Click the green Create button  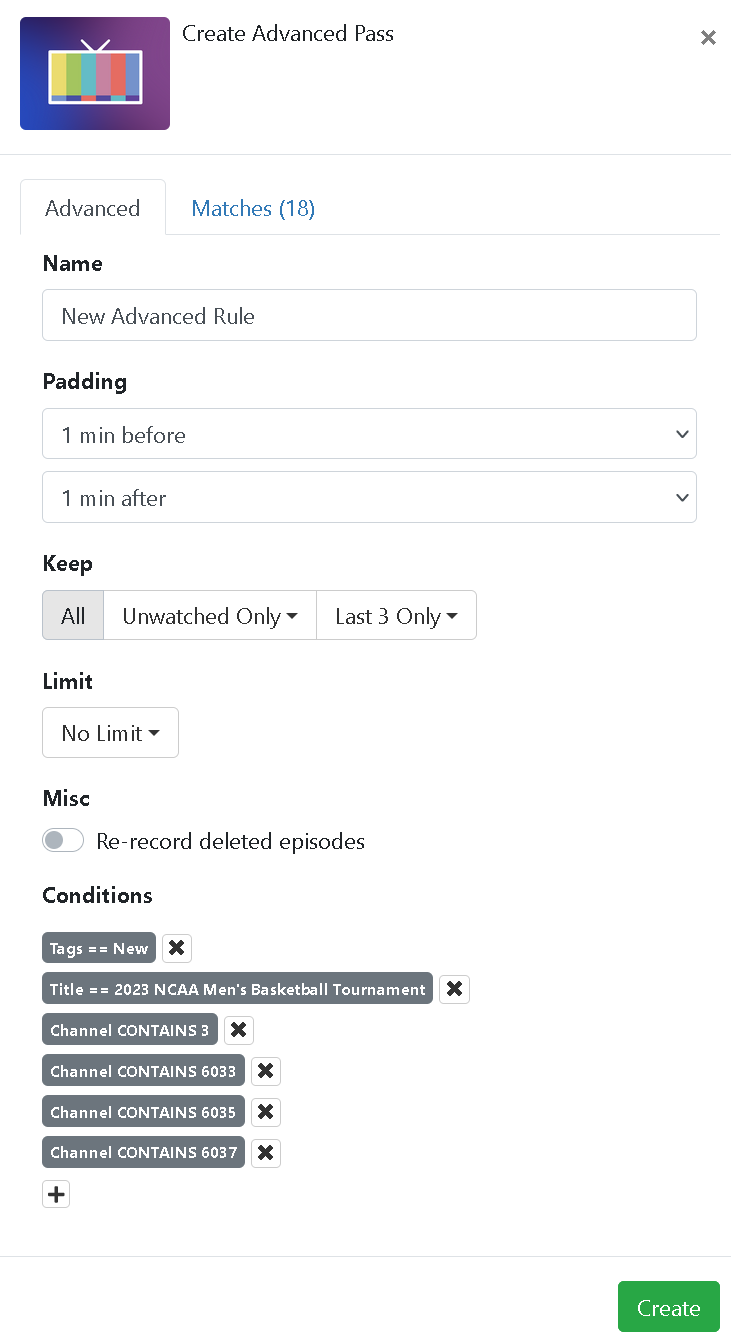[668, 1307]
